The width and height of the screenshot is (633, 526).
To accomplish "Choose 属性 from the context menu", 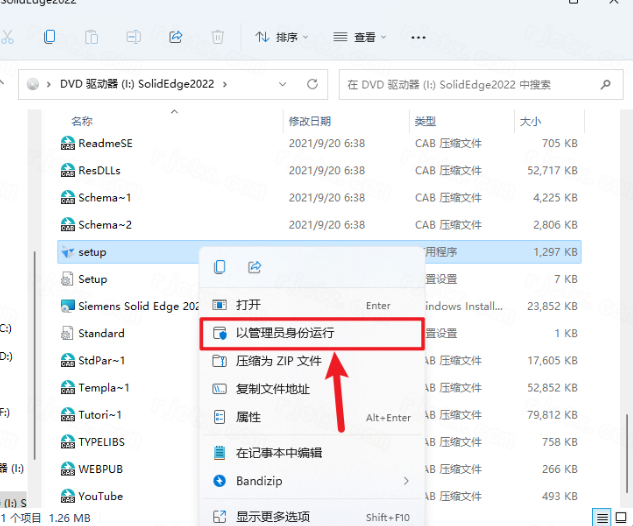I will 249,417.
